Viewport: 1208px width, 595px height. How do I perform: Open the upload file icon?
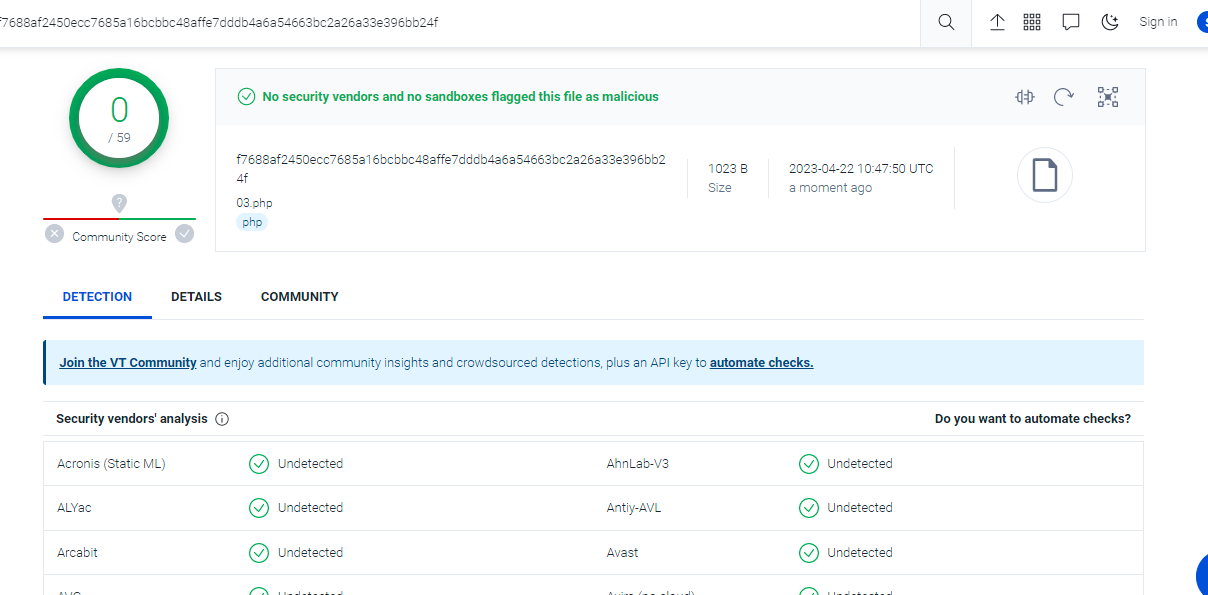coord(997,22)
